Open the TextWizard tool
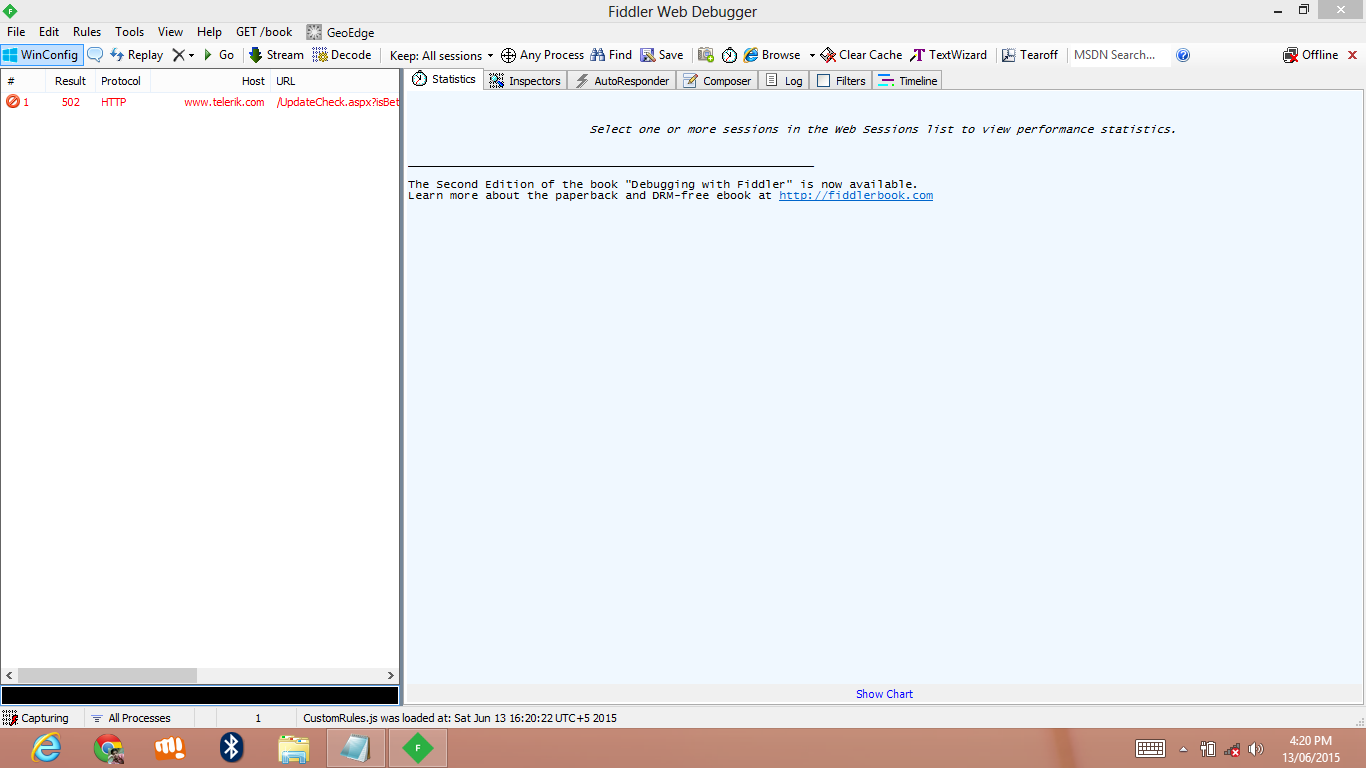Viewport: 1366px width, 768px height. click(x=948, y=55)
